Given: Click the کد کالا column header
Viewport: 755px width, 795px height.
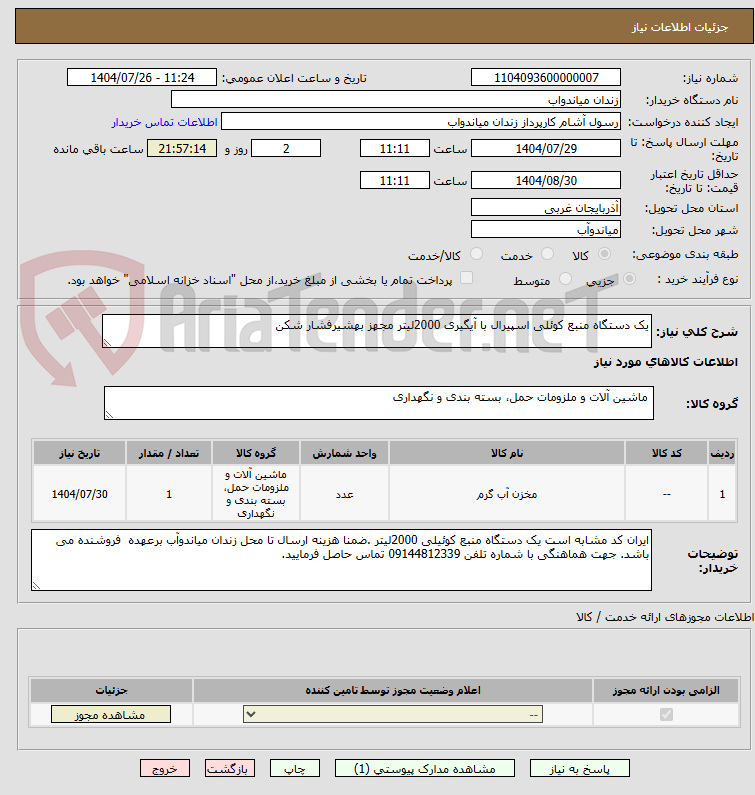Looking at the screenshot, I should (x=666, y=453).
